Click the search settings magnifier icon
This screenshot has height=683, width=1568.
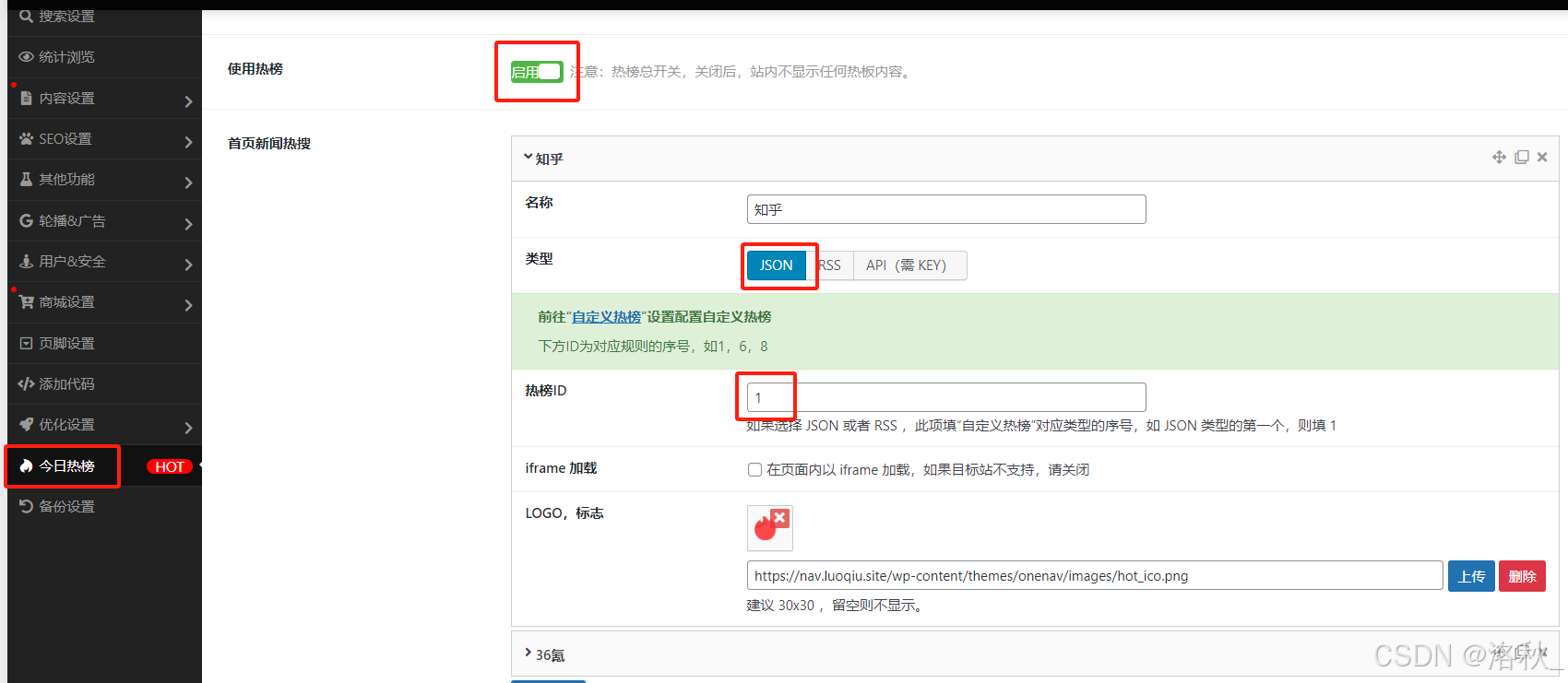click(x=26, y=16)
